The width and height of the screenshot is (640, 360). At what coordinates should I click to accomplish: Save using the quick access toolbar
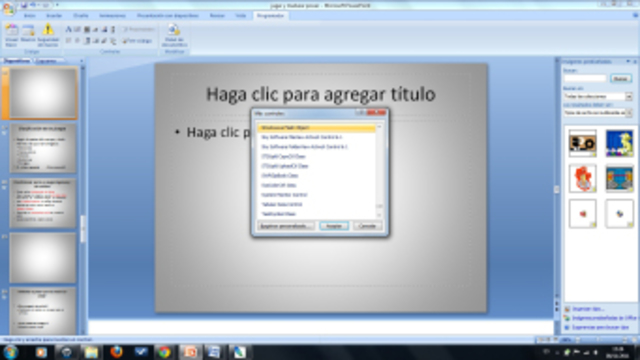[24, 5]
